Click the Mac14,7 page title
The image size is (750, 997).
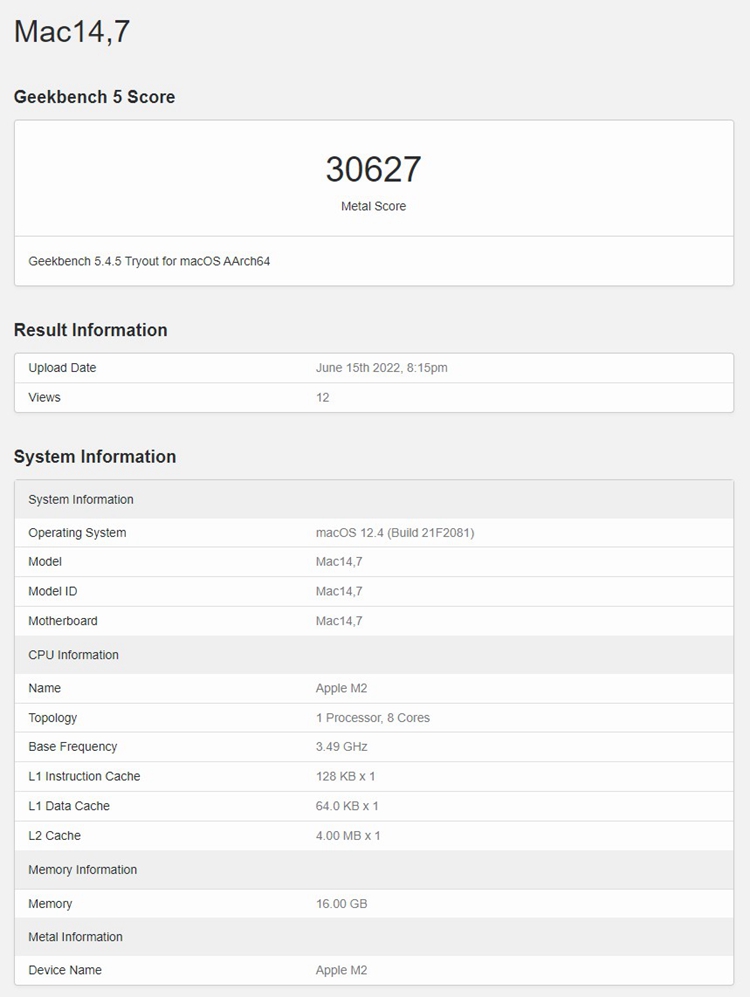pos(72,32)
